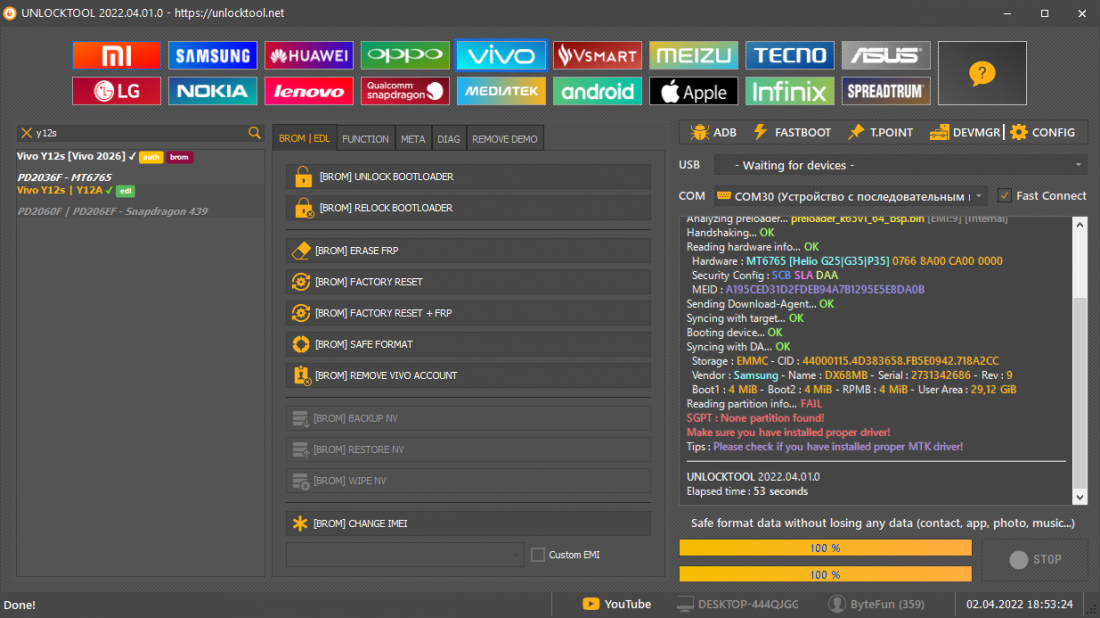
Task: Pick the Vivo brand logo
Action: 501,55
